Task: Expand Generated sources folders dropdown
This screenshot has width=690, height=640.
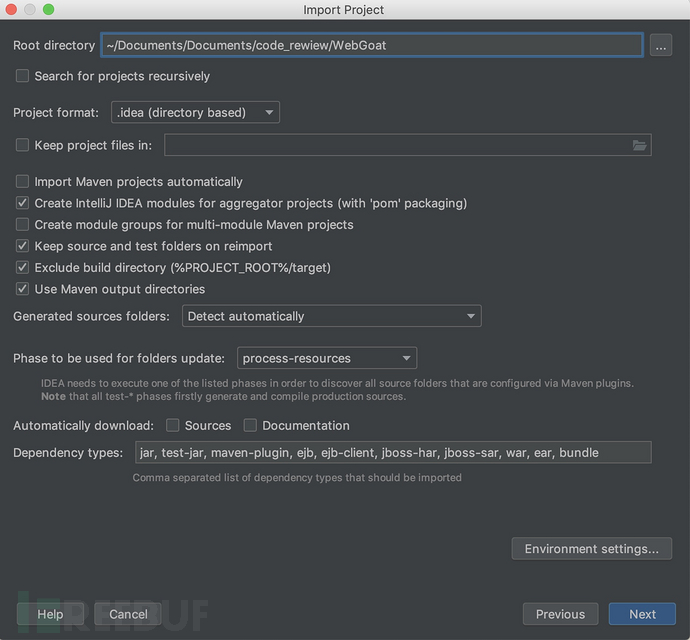Action: coord(331,316)
